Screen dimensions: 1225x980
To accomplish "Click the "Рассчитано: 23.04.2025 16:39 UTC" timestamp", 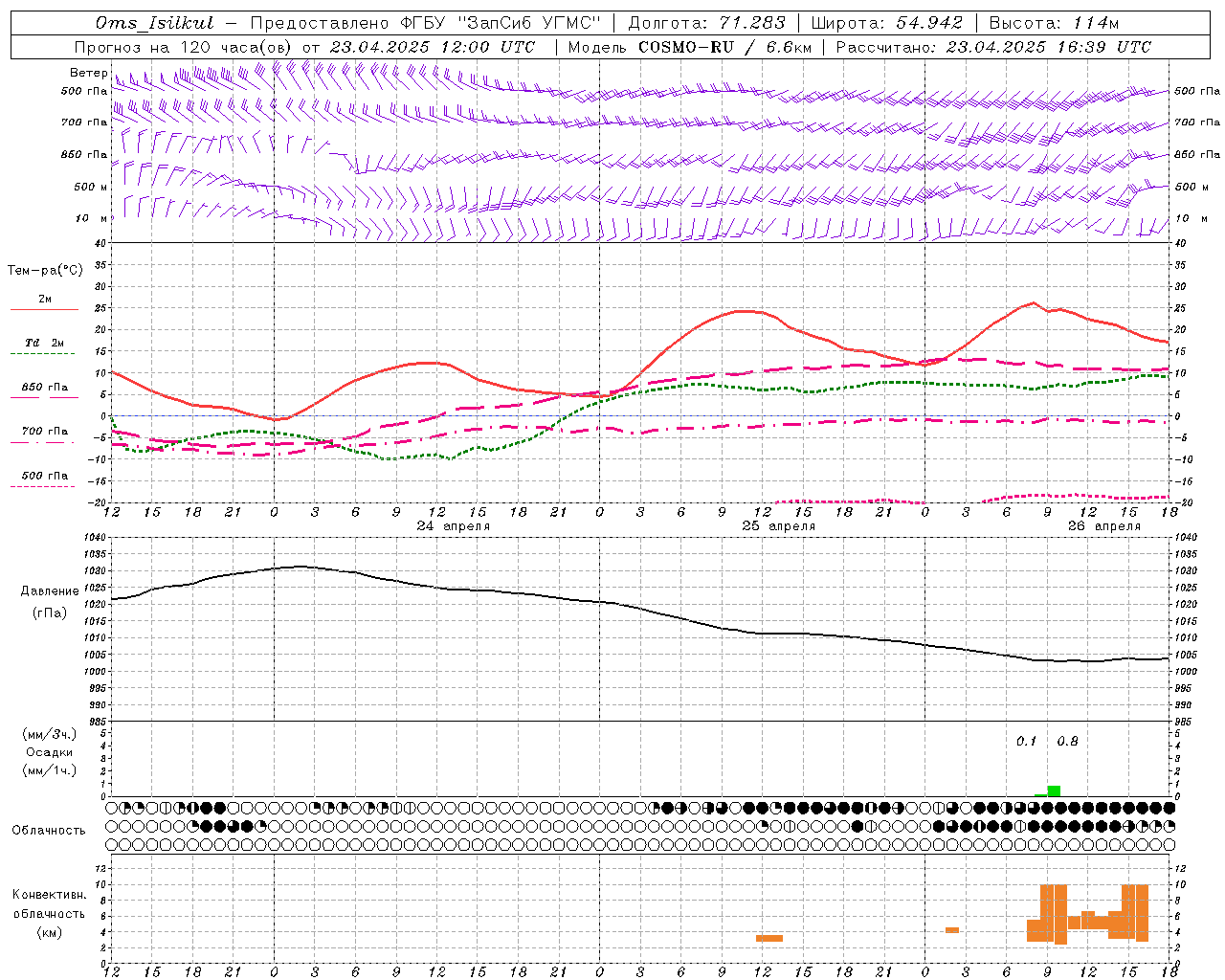I will point(993,47).
